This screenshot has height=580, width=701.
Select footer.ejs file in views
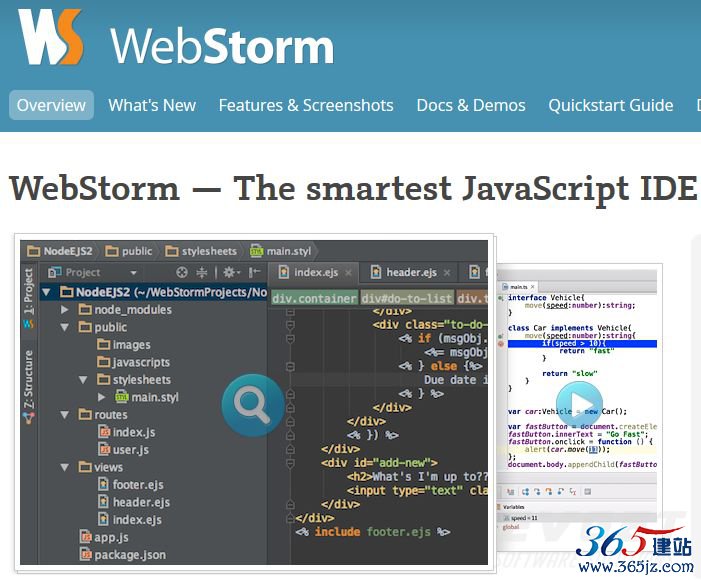(131, 485)
